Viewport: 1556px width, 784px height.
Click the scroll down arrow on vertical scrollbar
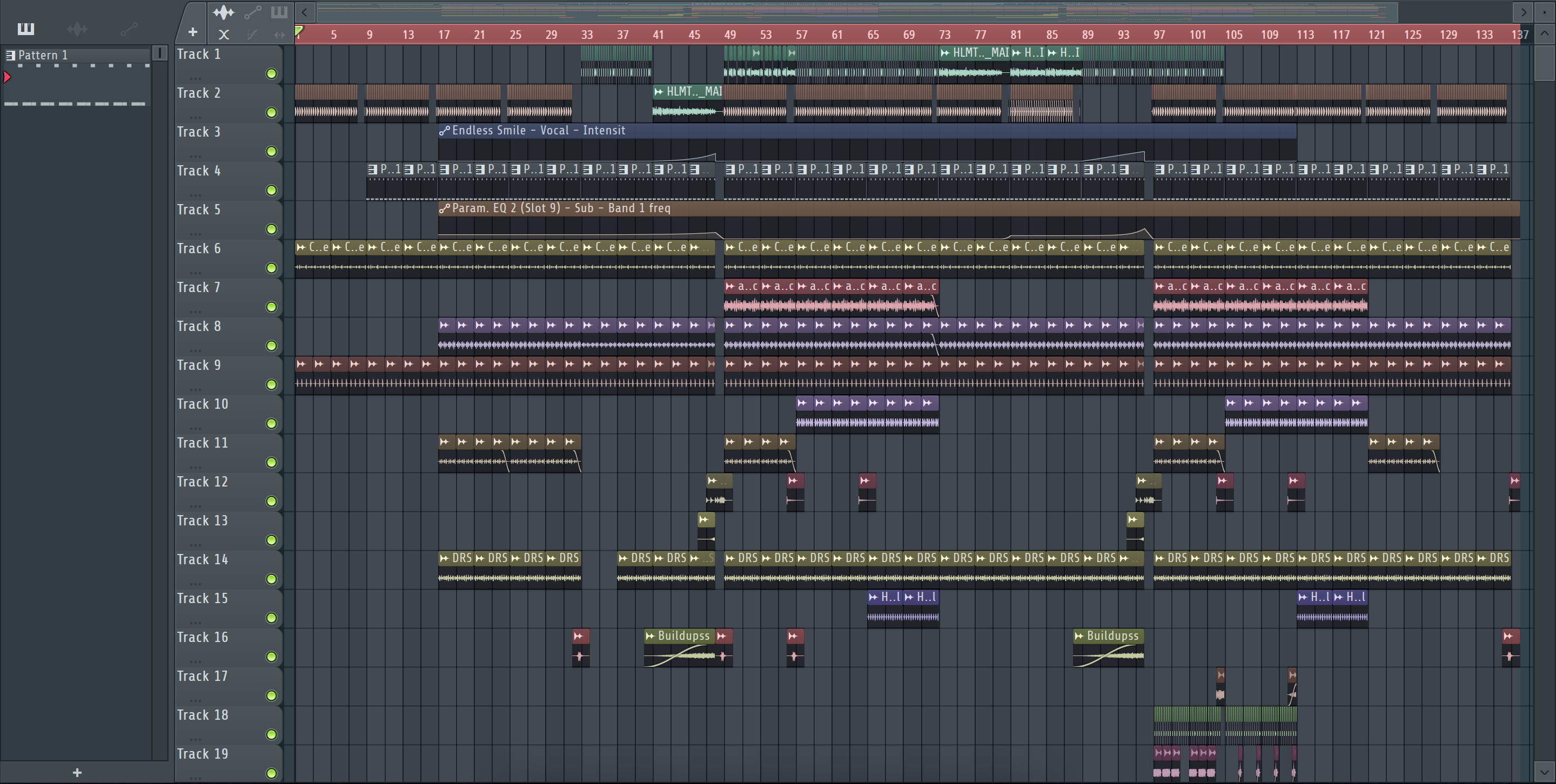[1545, 772]
